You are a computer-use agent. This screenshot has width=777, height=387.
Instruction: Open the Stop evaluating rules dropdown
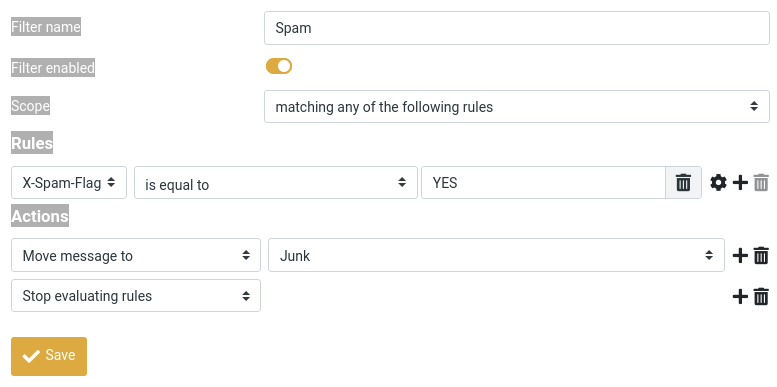click(136, 296)
